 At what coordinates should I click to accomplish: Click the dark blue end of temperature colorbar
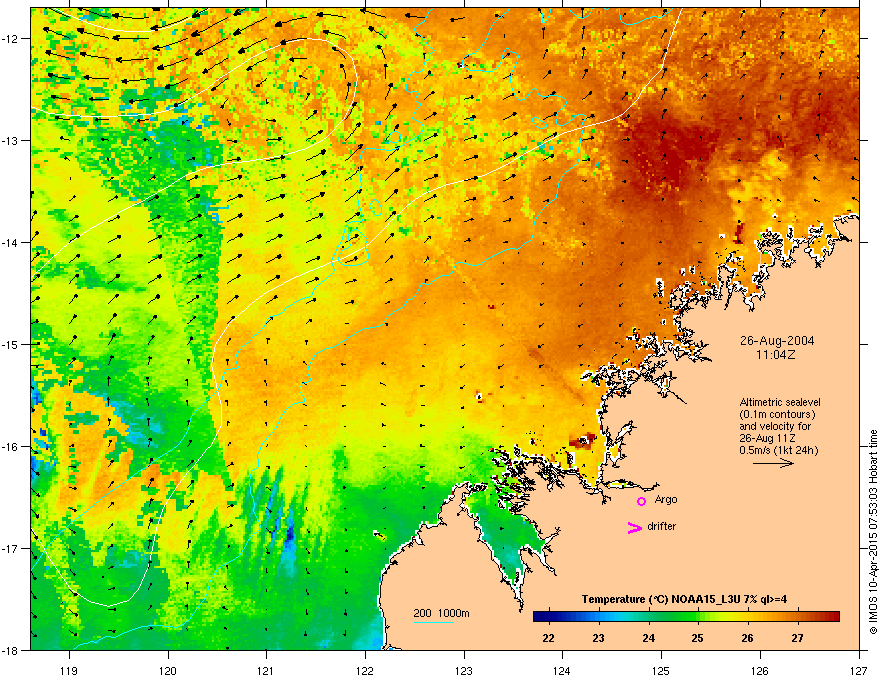coord(540,617)
